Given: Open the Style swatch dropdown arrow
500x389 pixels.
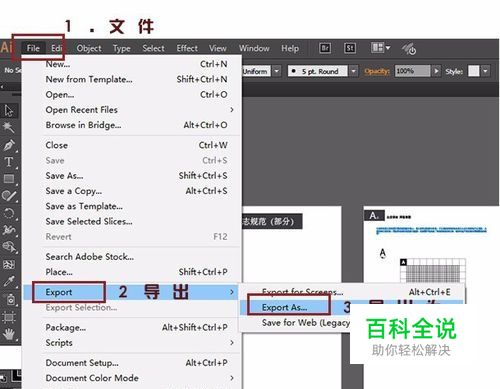Looking at the screenshot, I should point(485,71).
